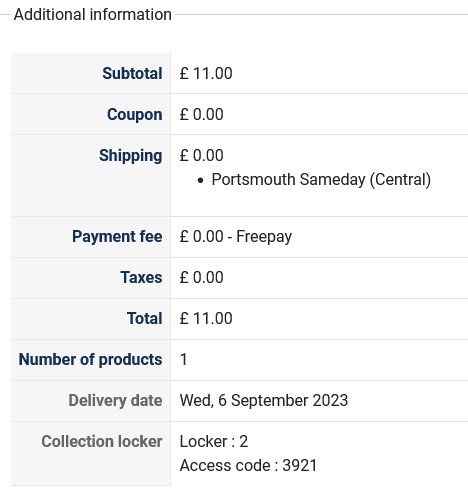
Task: Click the Coupon amount £ 0.00
Action: click(201, 114)
